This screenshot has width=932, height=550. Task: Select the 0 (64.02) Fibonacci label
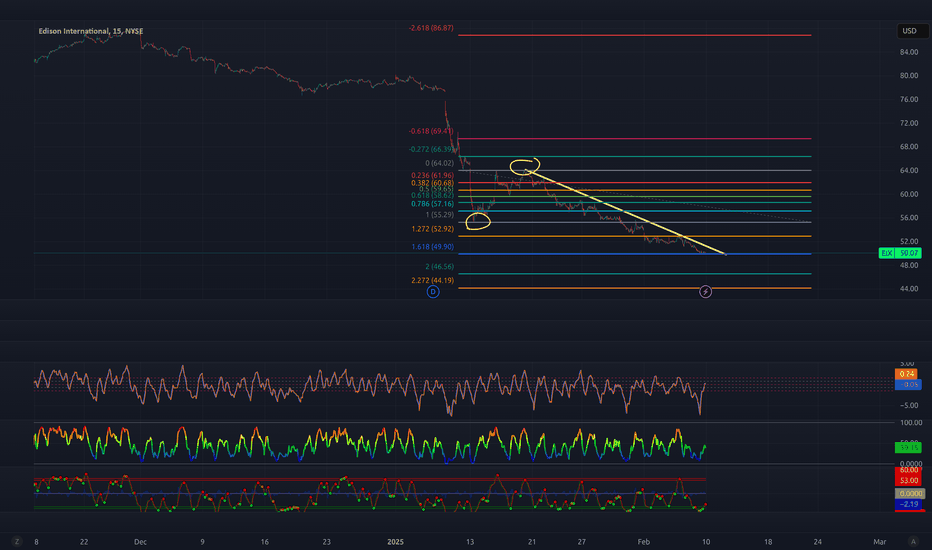click(x=439, y=163)
